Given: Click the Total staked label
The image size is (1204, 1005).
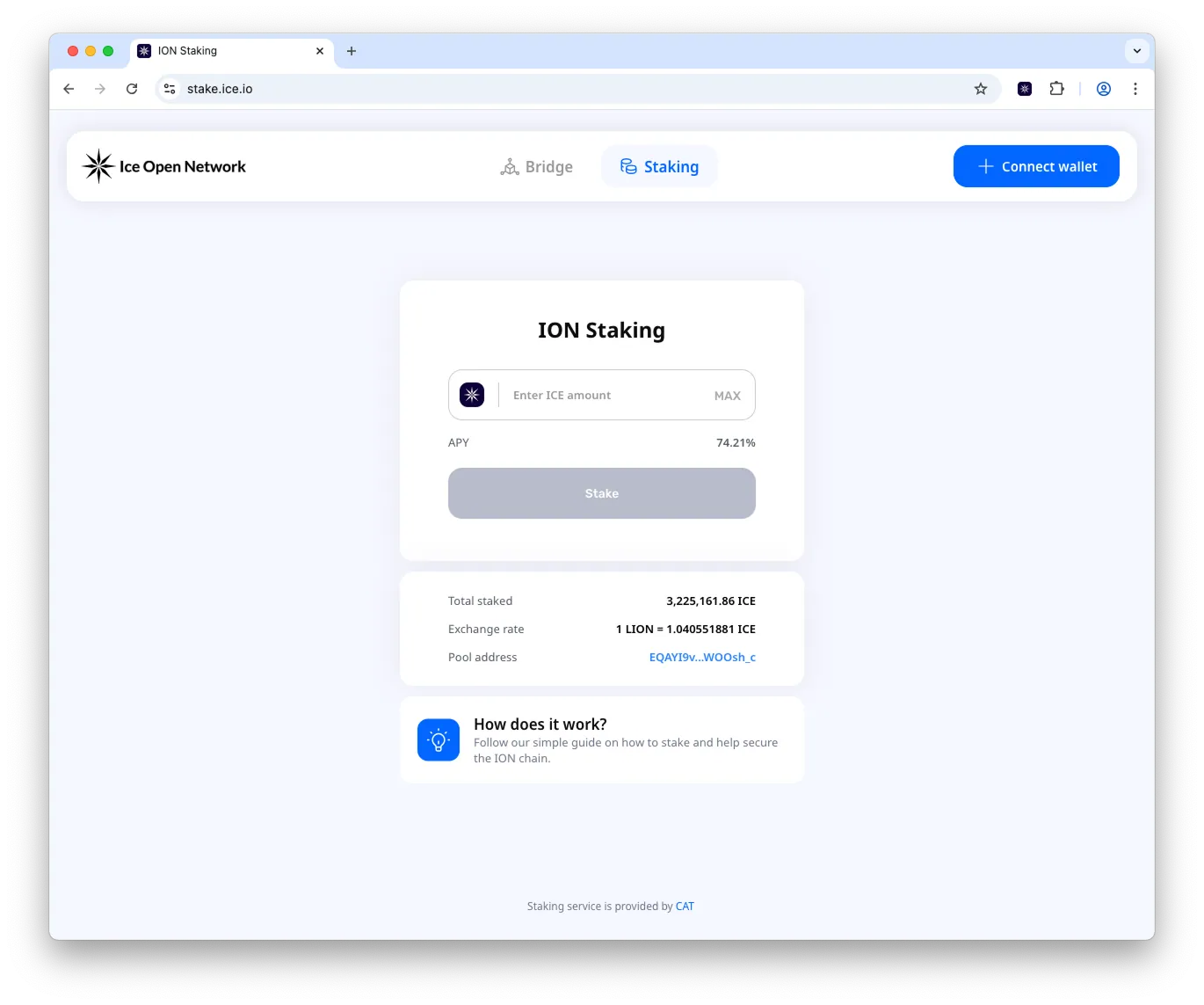Looking at the screenshot, I should (480, 601).
